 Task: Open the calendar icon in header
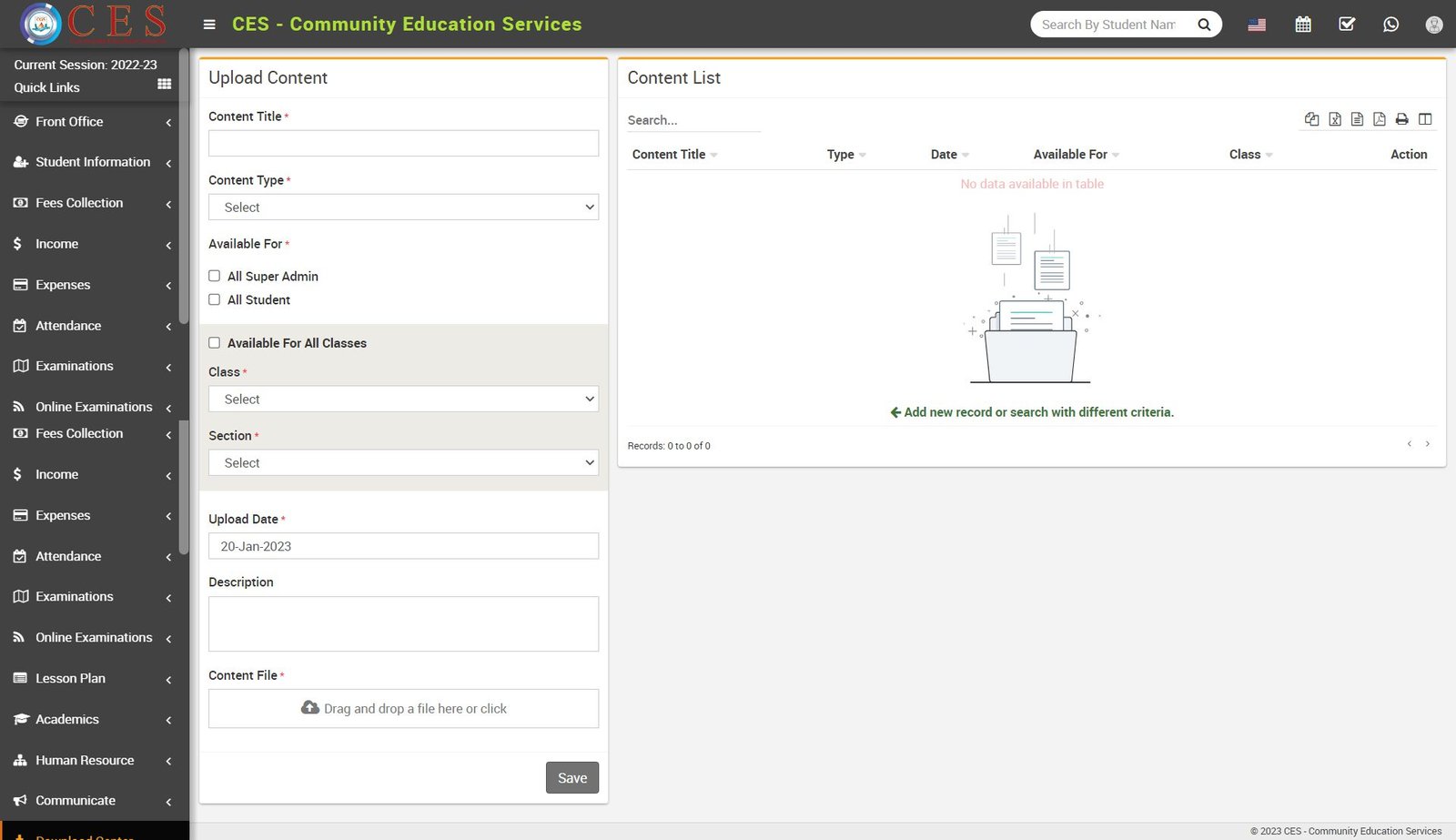pos(1303,25)
